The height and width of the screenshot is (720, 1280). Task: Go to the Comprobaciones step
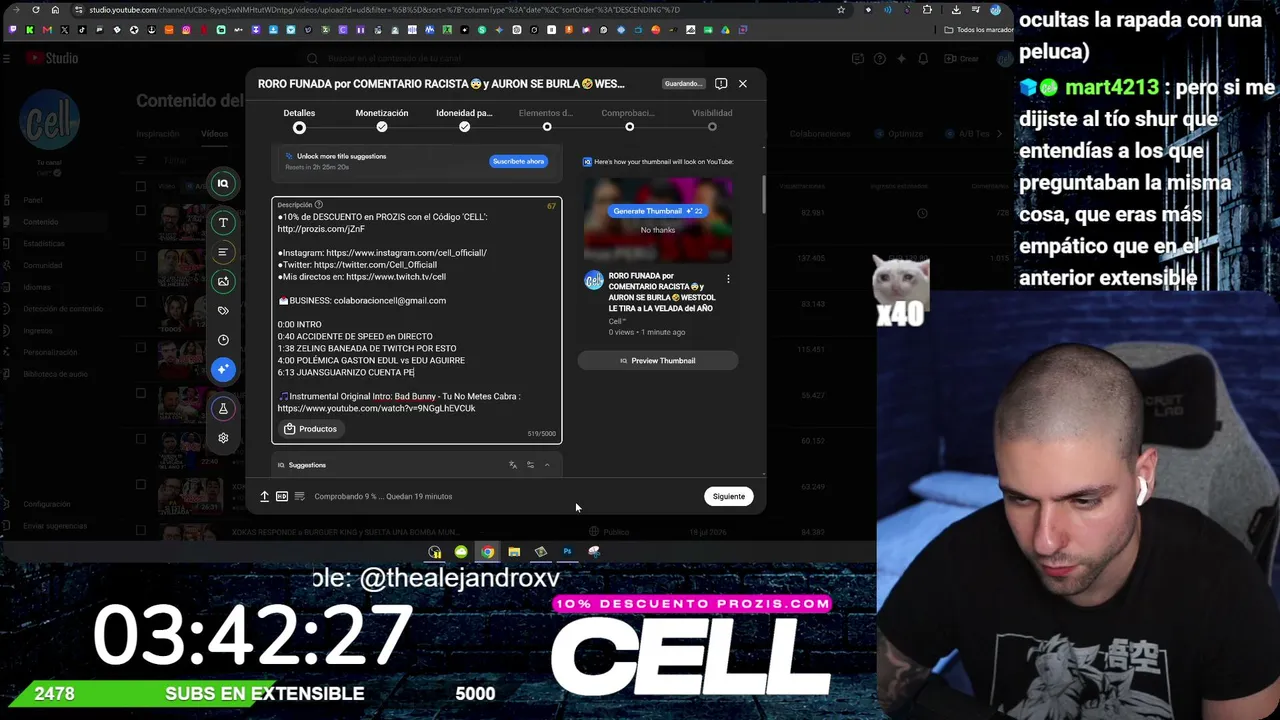click(629, 119)
